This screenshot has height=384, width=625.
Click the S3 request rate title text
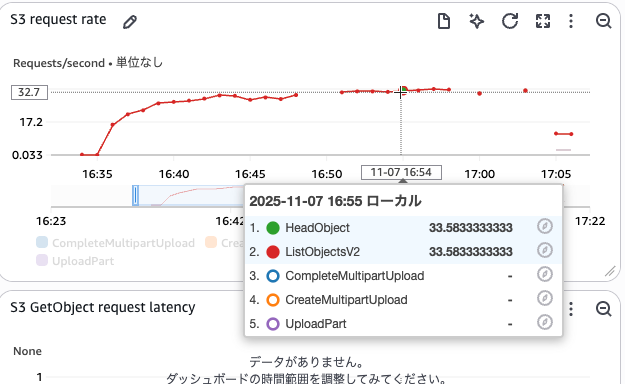(58, 20)
